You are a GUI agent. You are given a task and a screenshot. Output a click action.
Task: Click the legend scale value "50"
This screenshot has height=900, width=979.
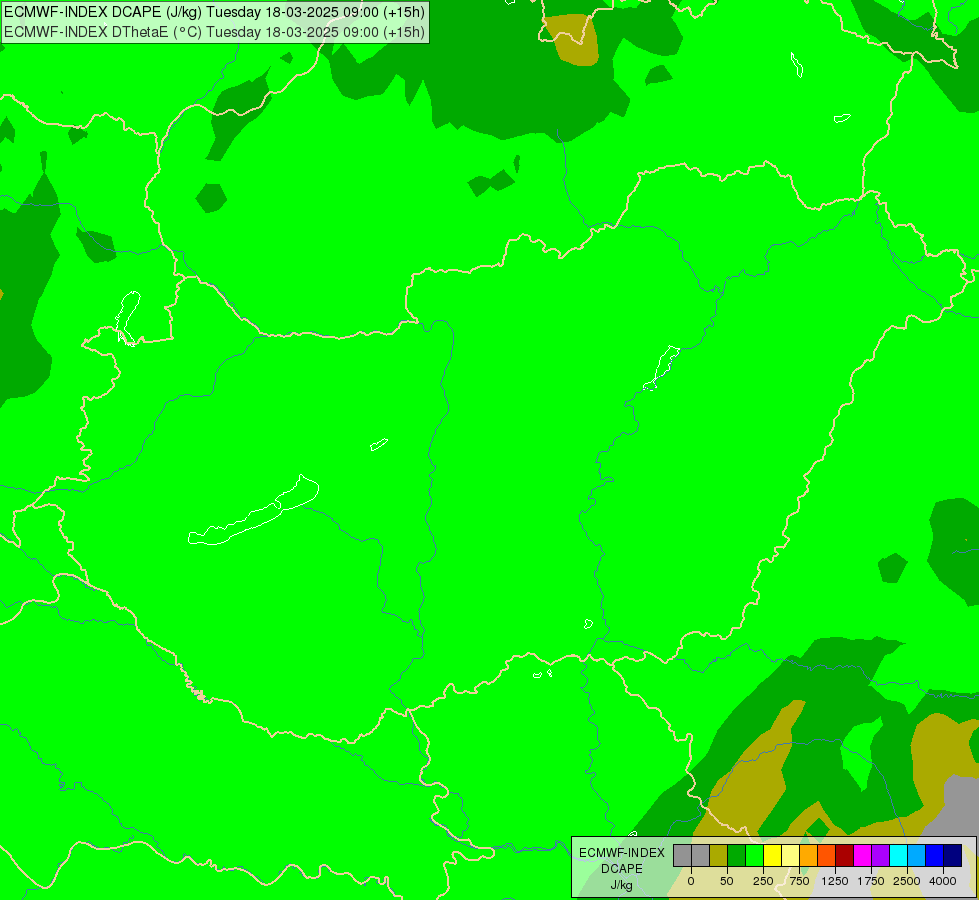(x=727, y=881)
